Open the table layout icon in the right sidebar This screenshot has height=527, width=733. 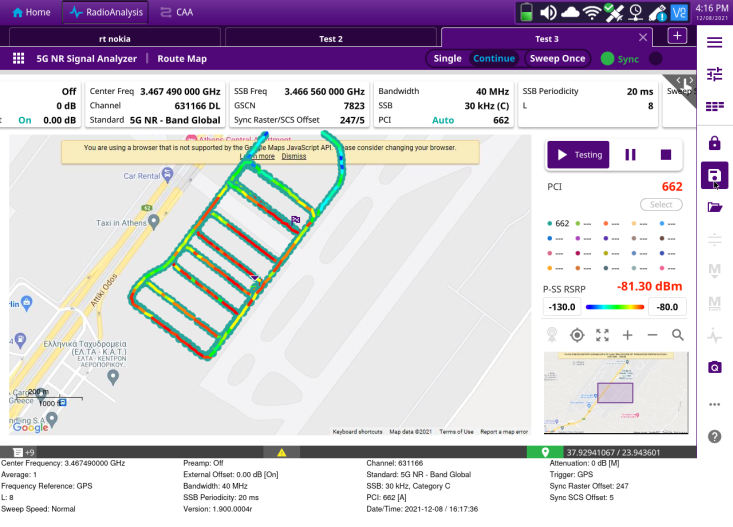pyautogui.click(x=714, y=107)
